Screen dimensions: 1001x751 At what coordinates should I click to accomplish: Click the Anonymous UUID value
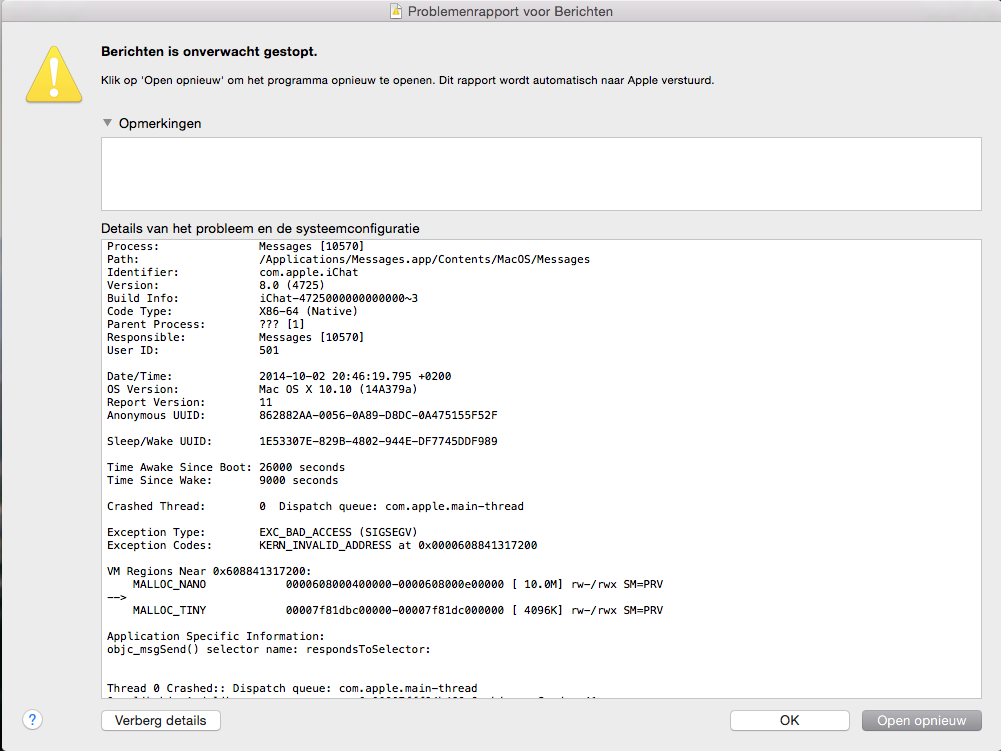tap(378, 415)
